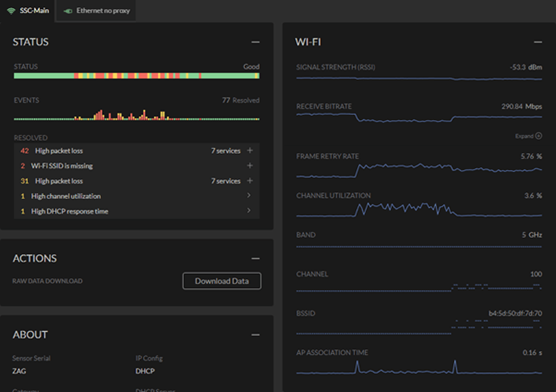Open High DHCP response time details arrow
The image size is (556, 392).
[249, 211]
